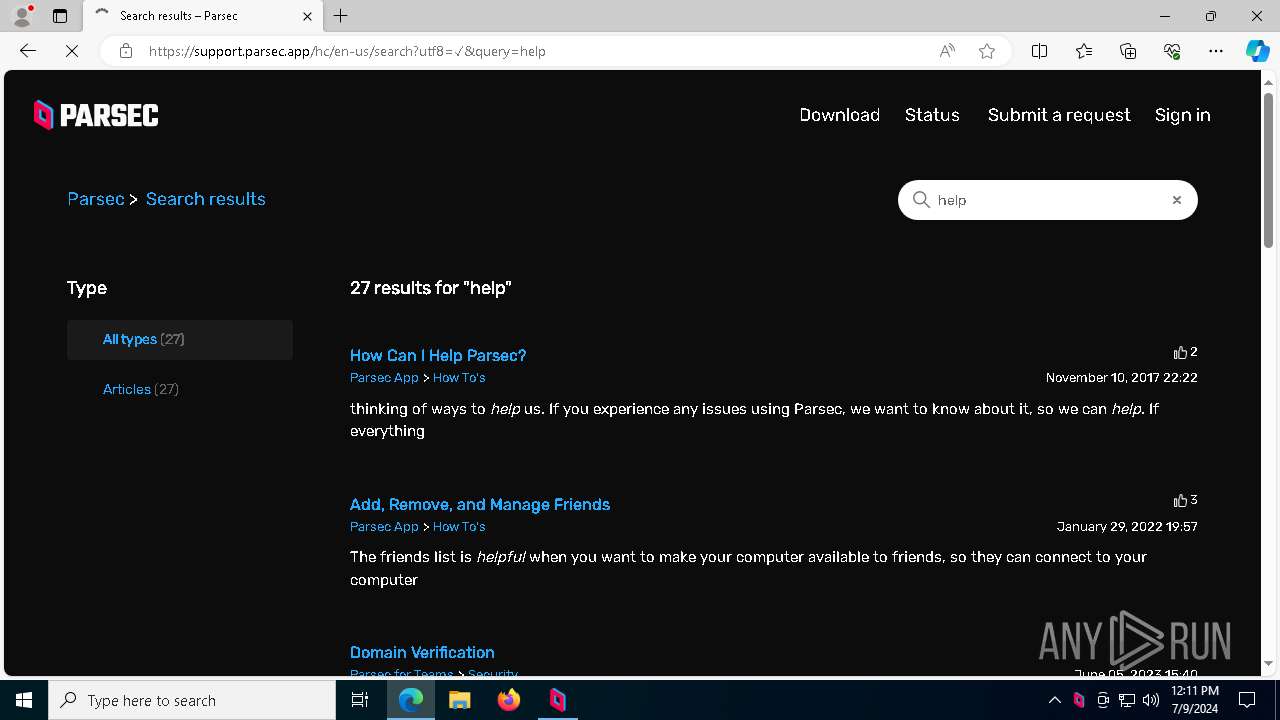Click thumbs-up icon with 3 votes
This screenshot has height=720, width=1280.
[x=1180, y=501]
